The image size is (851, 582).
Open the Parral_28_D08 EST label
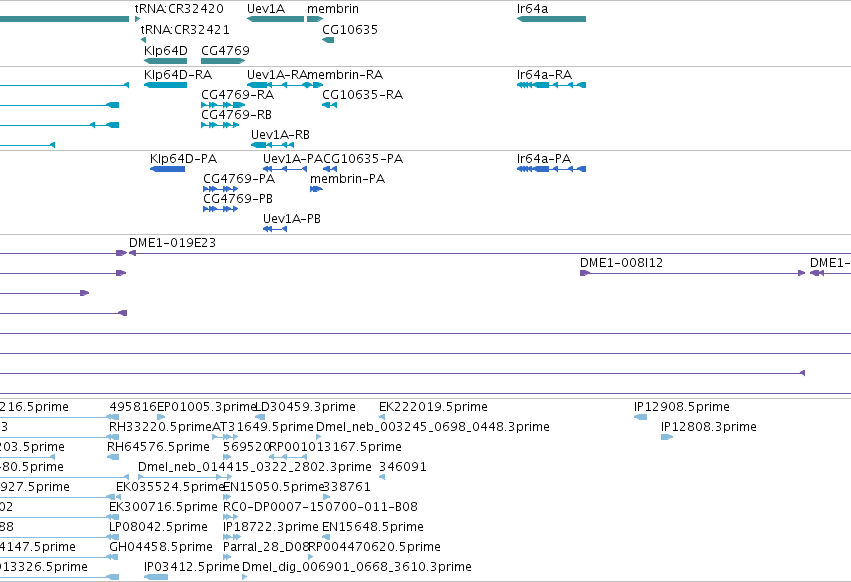tap(266, 547)
